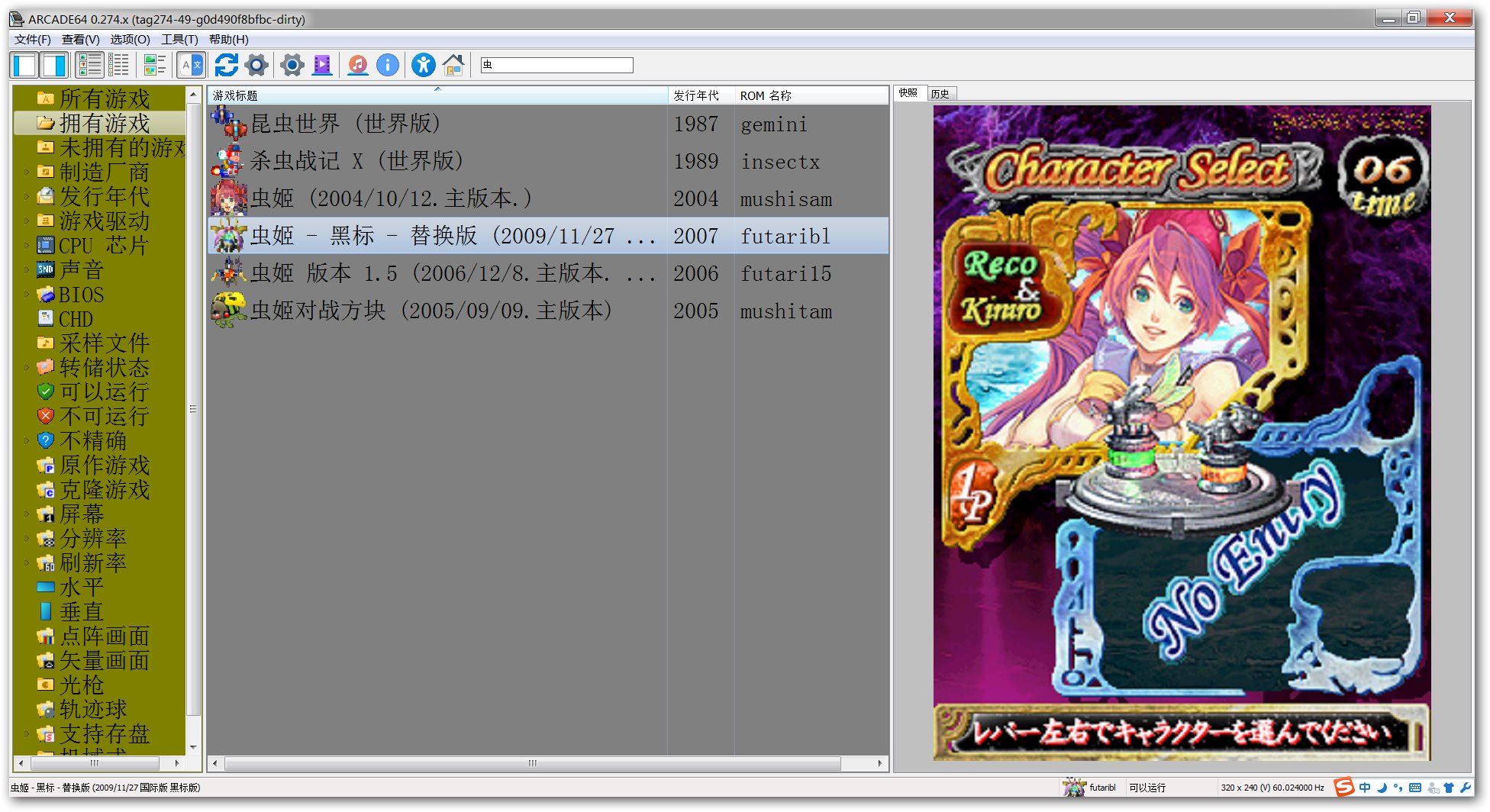Sort by ROM 名称 column header
The image size is (1490, 812).
coord(811,95)
